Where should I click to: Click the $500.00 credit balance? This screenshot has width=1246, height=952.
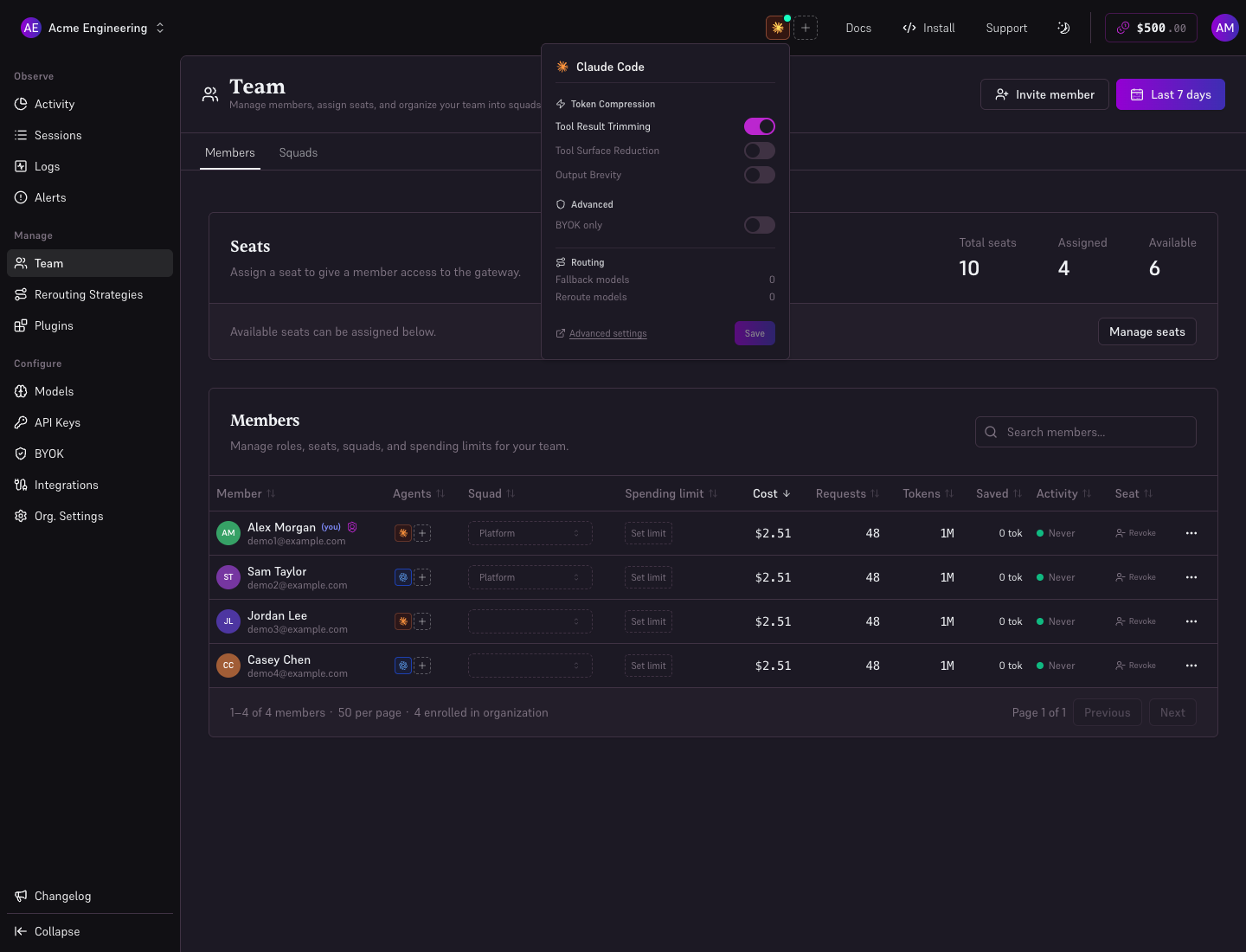(1151, 28)
